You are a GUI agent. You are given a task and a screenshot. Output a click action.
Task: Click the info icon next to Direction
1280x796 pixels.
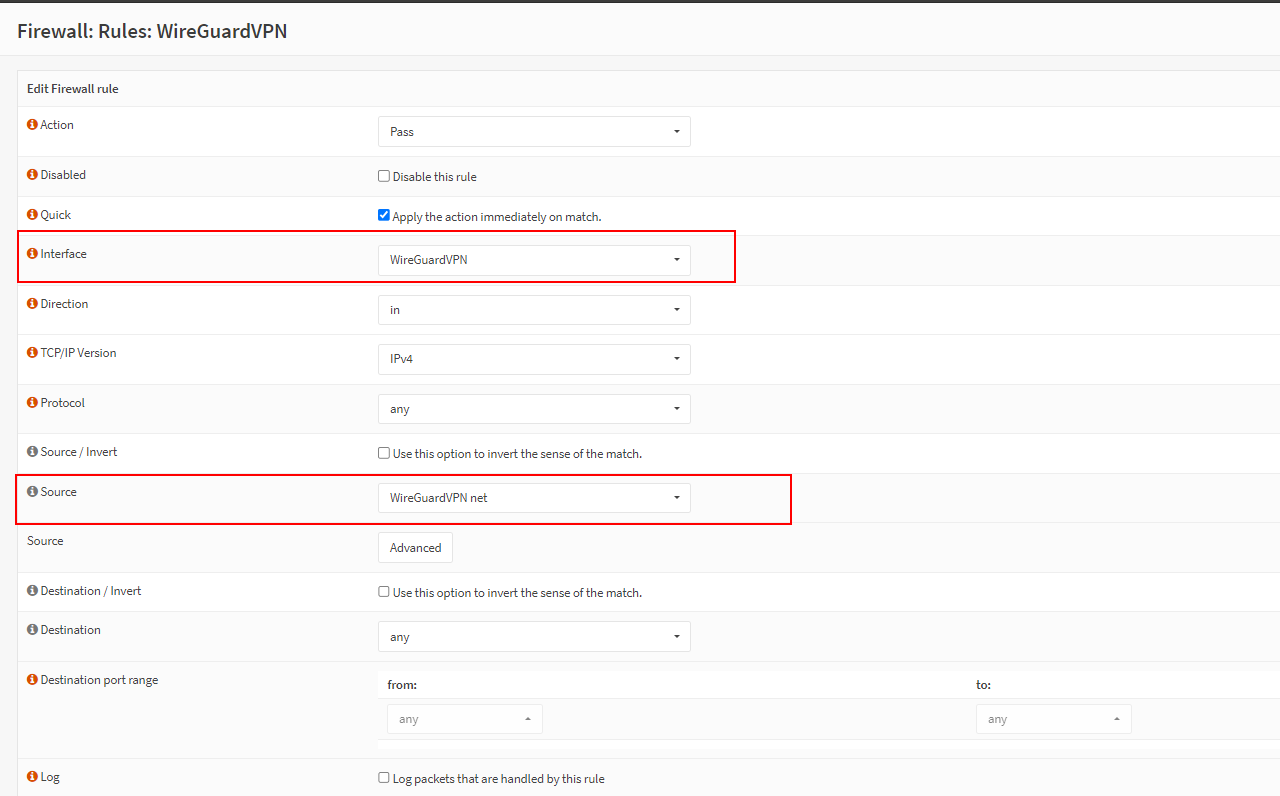coord(32,304)
